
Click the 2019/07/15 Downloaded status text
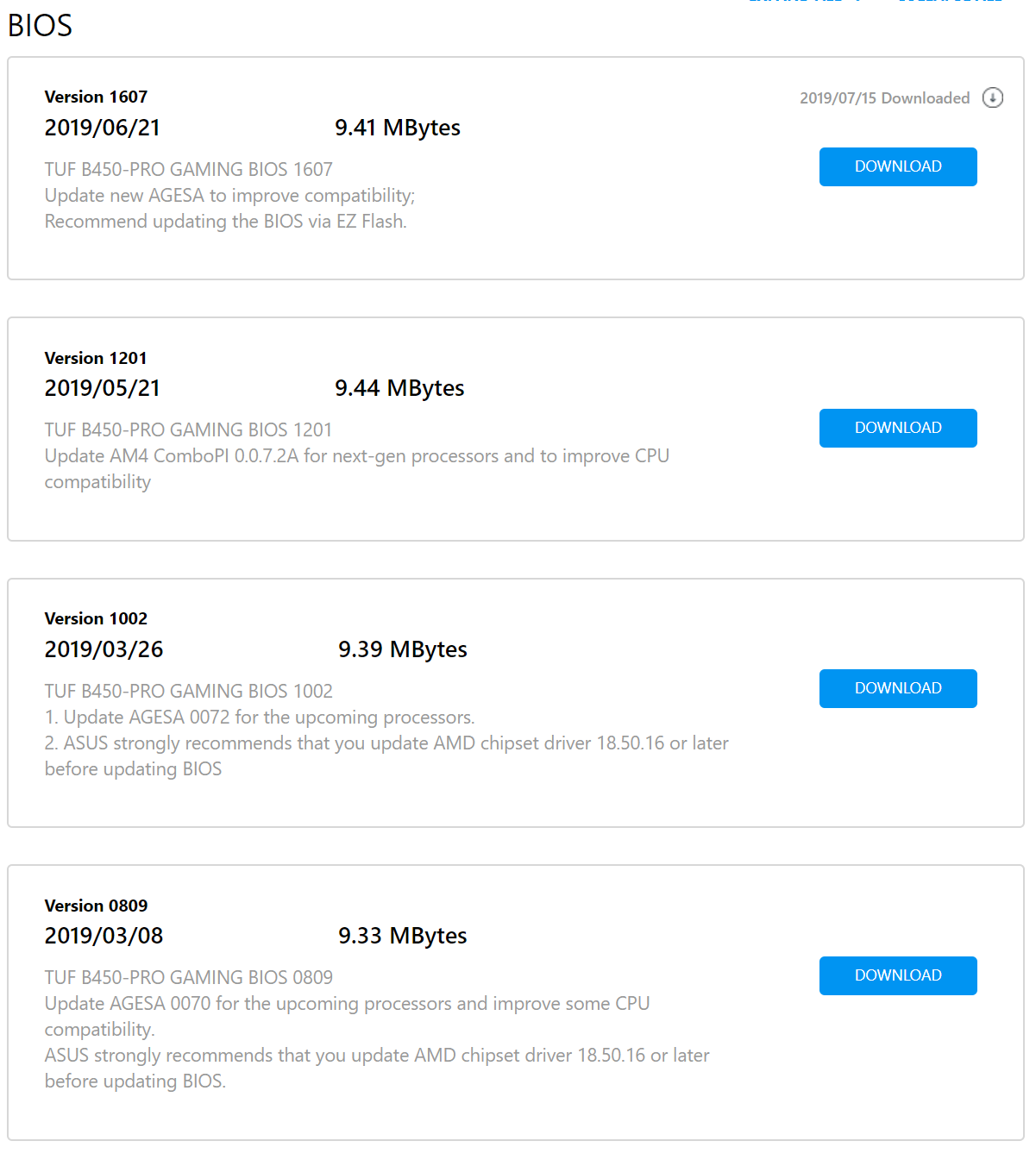[884, 98]
